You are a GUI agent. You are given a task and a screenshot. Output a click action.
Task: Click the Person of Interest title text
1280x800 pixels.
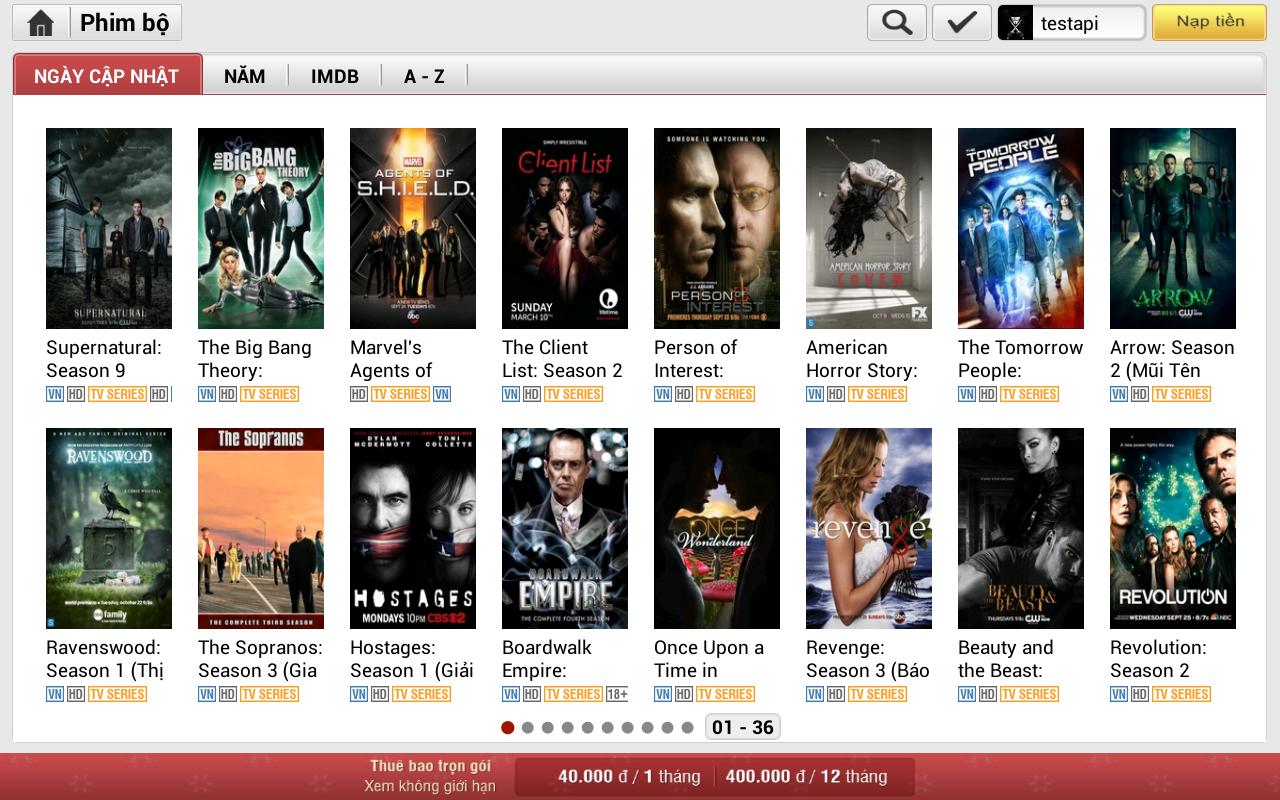pos(695,359)
